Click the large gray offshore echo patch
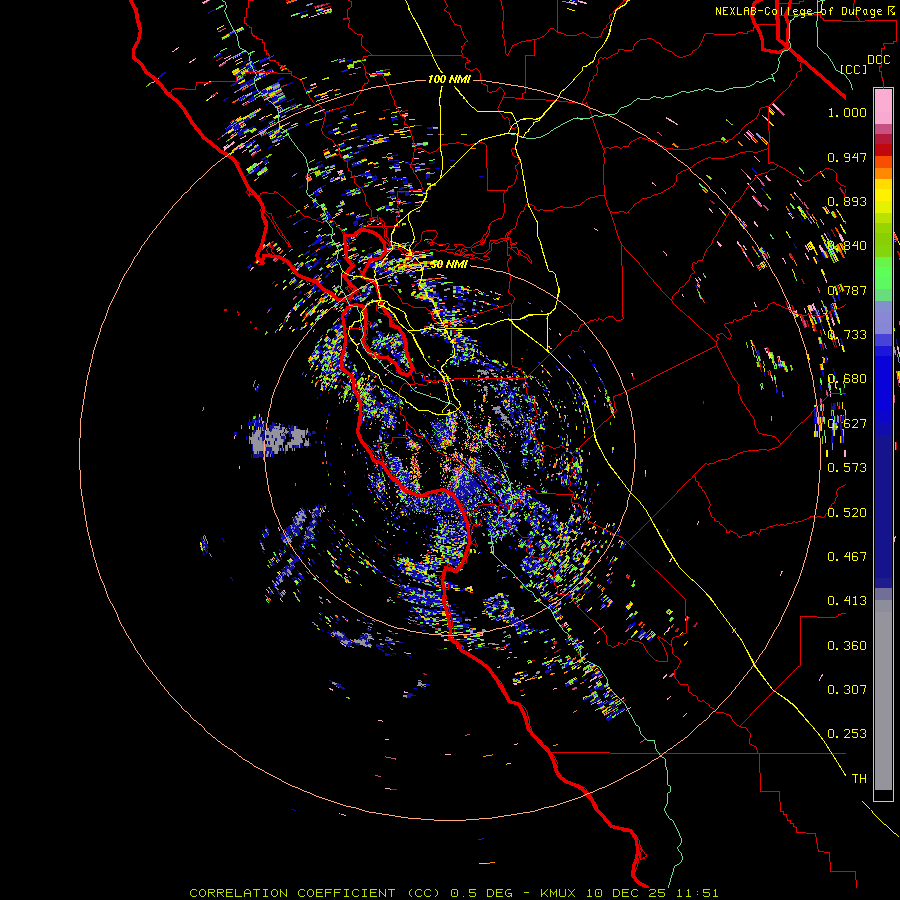The width and height of the screenshot is (900, 900). pos(281,437)
